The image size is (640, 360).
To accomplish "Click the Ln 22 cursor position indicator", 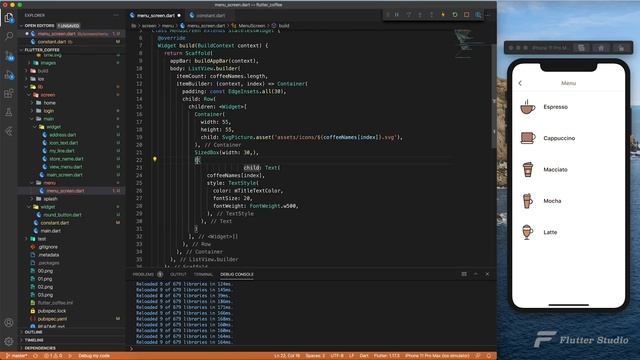I will 287,356.
